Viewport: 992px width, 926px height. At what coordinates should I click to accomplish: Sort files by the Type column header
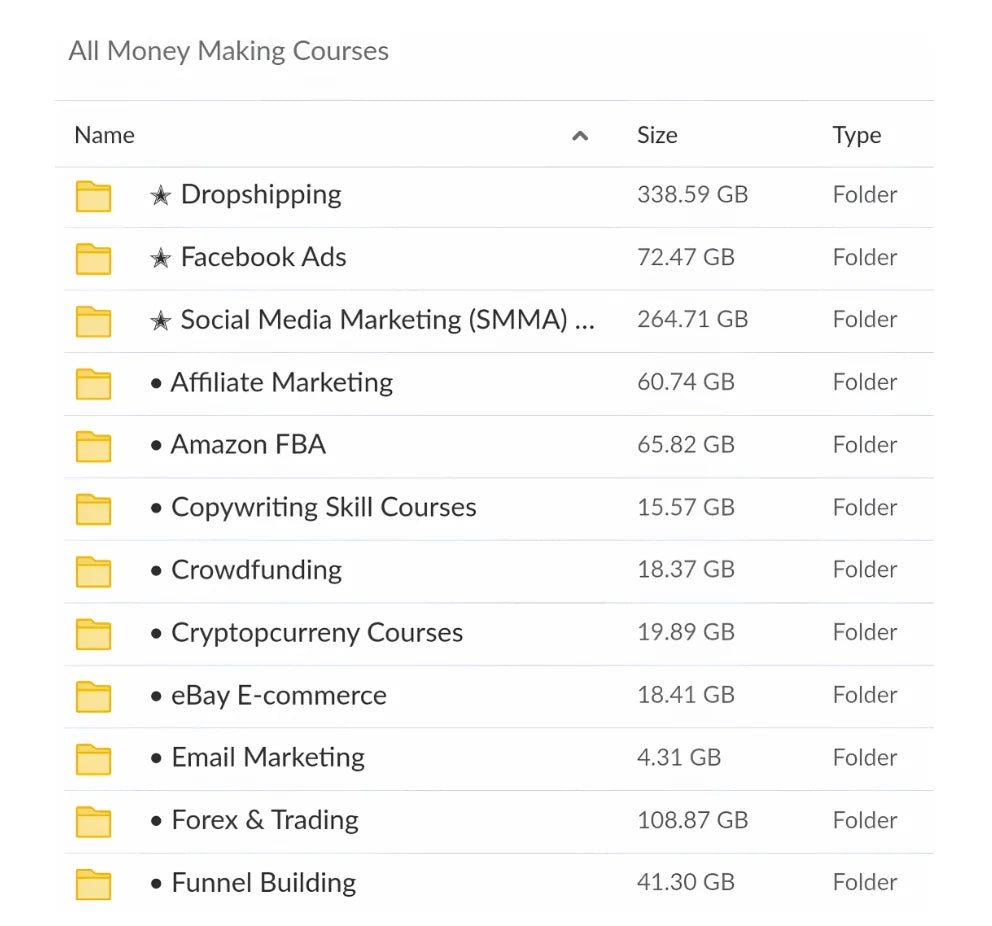(856, 135)
